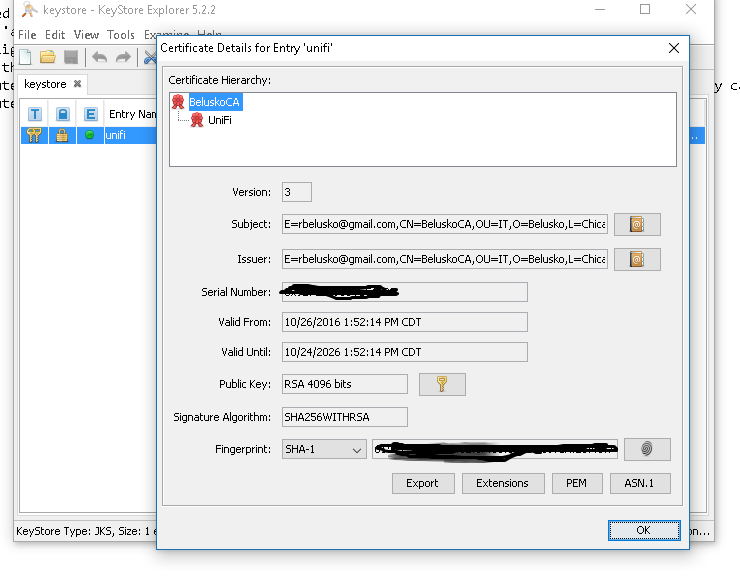Screen dimensions: 740x580
Task: Click the Export button
Action: point(422,483)
